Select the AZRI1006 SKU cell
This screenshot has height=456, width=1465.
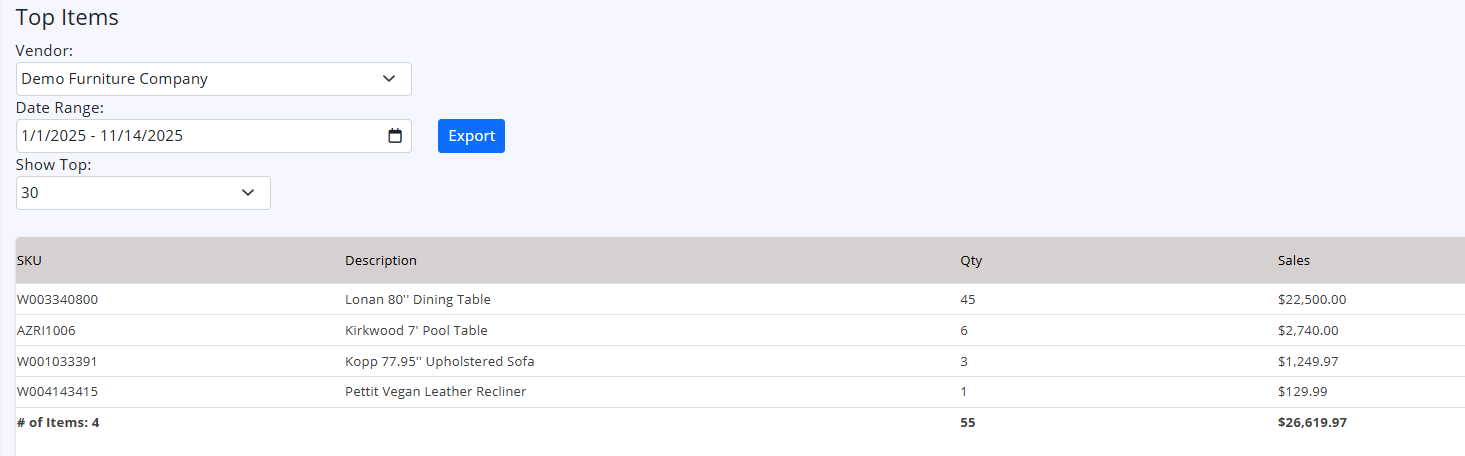[x=46, y=330]
